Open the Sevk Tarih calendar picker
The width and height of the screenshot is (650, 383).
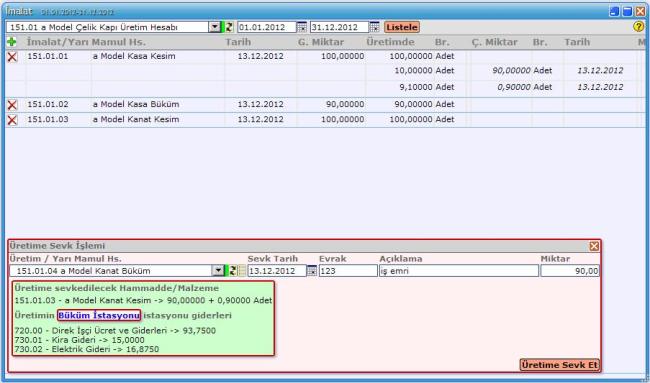click(x=312, y=271)
